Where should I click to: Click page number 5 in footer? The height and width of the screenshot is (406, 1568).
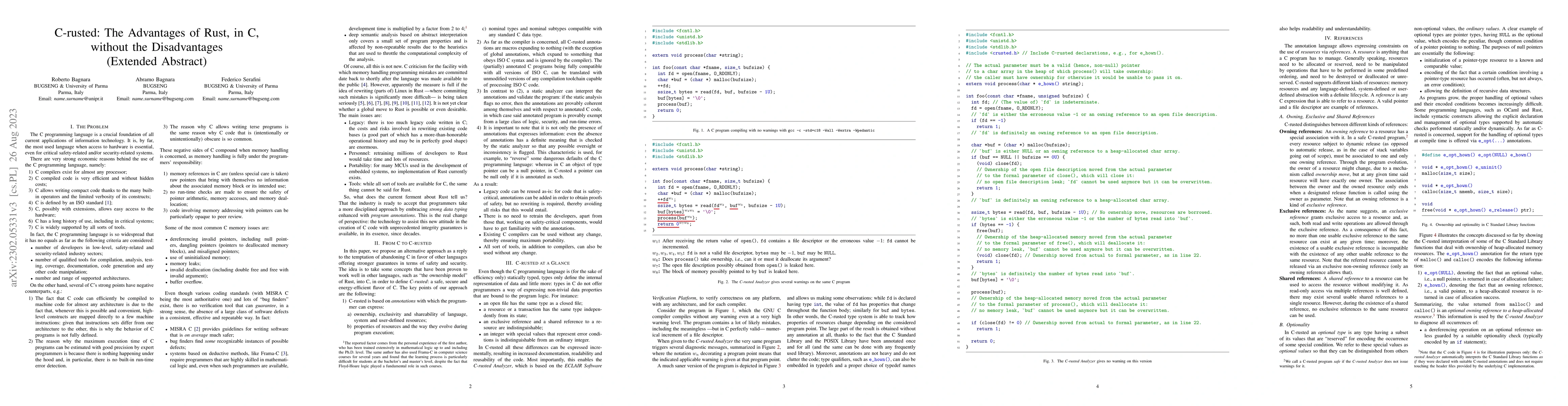point(1411,386)
